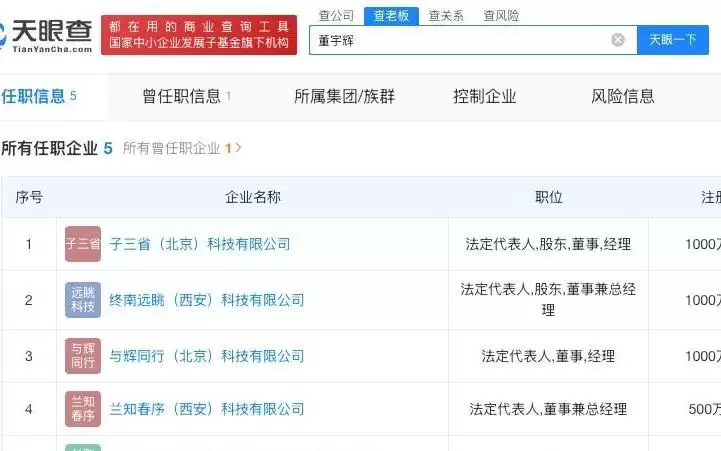Click position cell 法定代表人,股东,董事,经理
Image resolution: width=721 pixels, height=451 pixels.
(x=548, y=244)
